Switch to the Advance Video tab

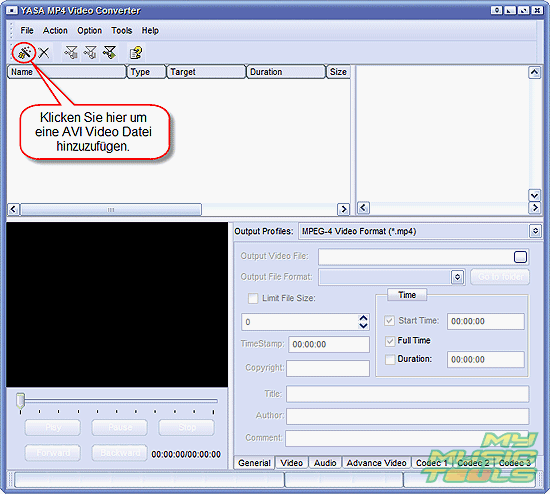point(376,463)
